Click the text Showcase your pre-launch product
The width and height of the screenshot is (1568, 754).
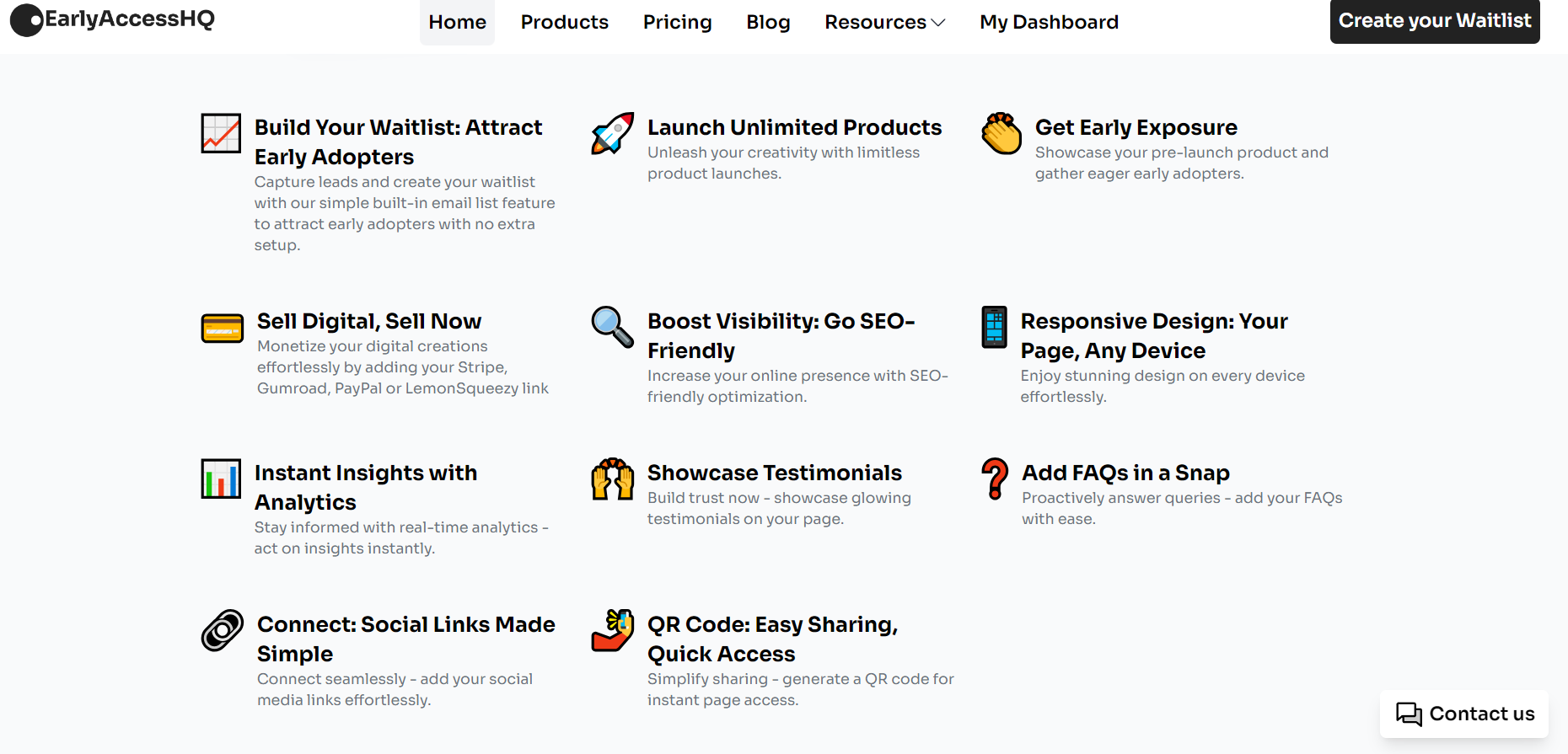click(x=1166, y=152)
